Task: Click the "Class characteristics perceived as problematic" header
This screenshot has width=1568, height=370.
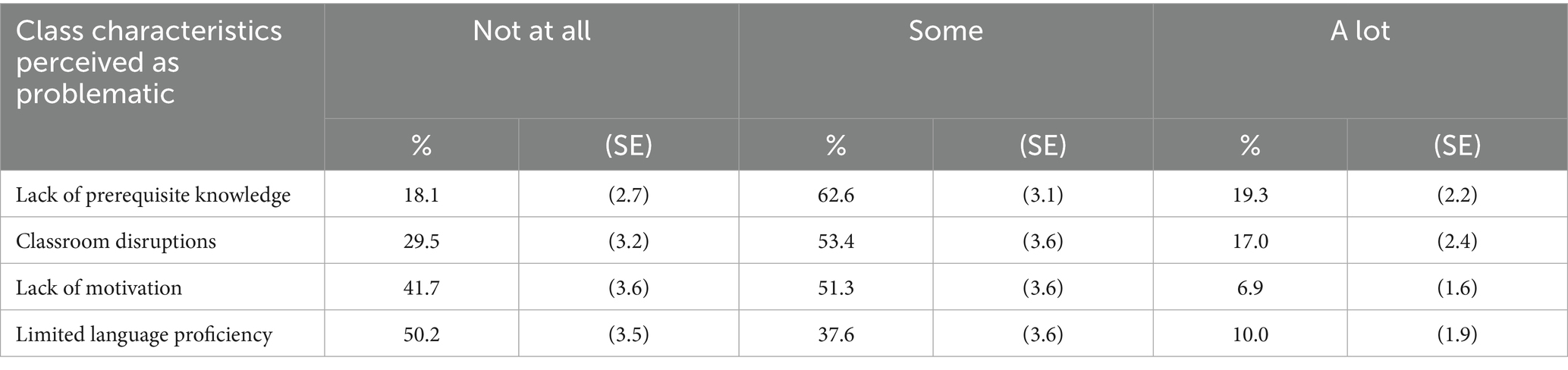Action: click(149, 62)
